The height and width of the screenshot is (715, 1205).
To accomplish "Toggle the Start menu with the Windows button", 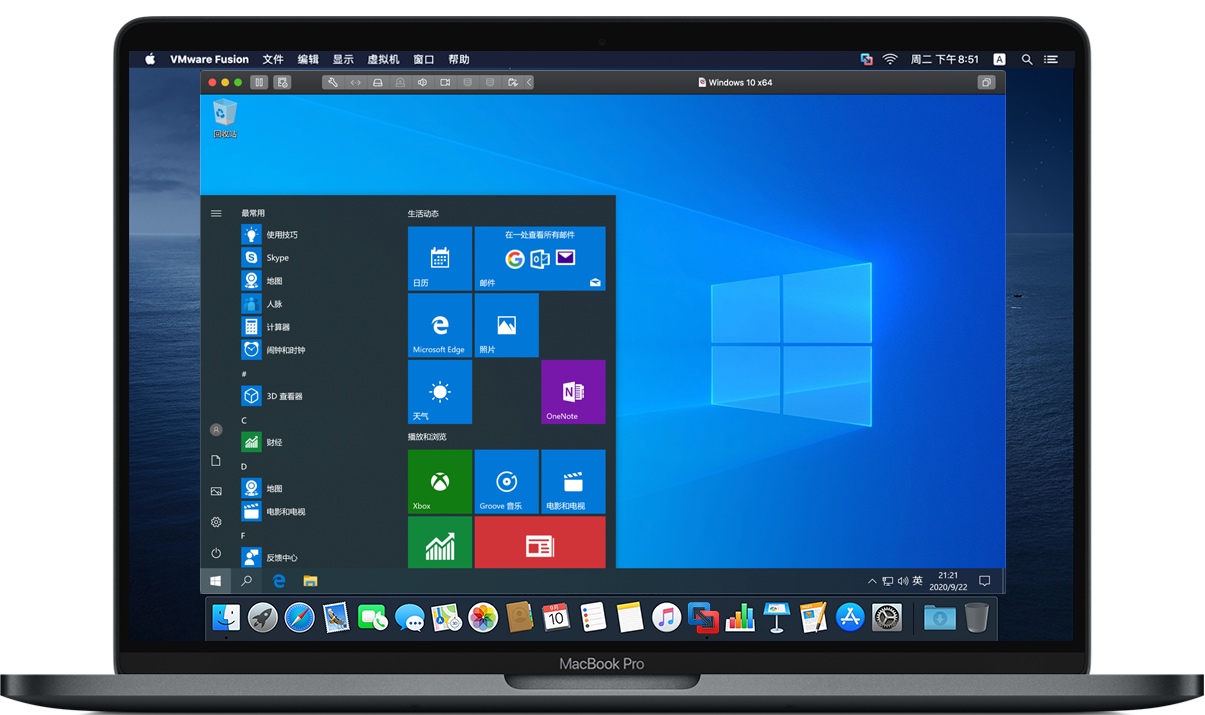I will (x=215, y=580).
